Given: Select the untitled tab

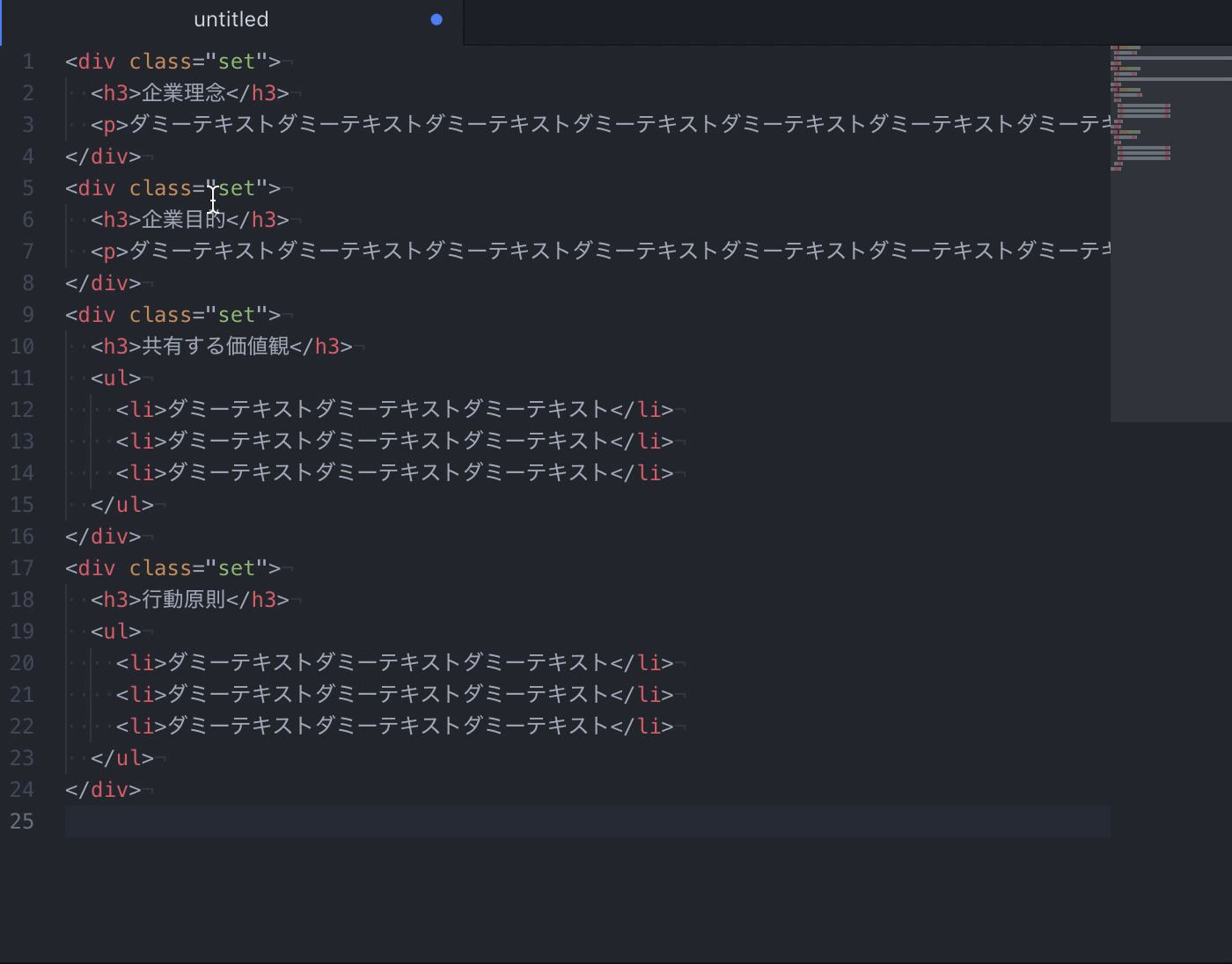Looking at the screenshot, I should (x=231, y=19).
